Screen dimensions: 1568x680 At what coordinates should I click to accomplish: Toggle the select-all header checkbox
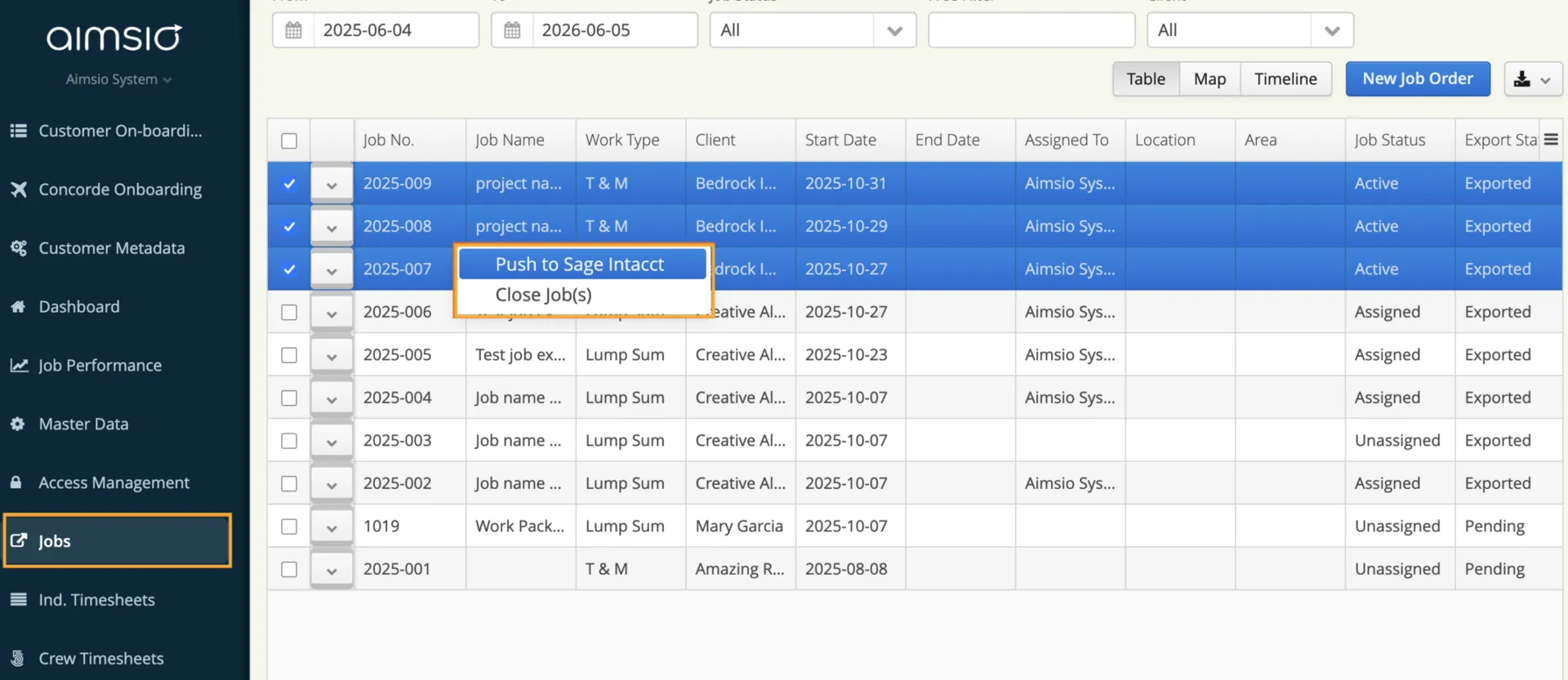289,140
